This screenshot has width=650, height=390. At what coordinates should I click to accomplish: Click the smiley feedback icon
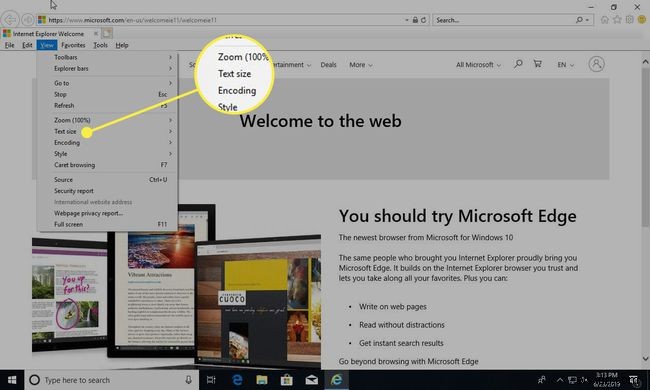(642, 19)
